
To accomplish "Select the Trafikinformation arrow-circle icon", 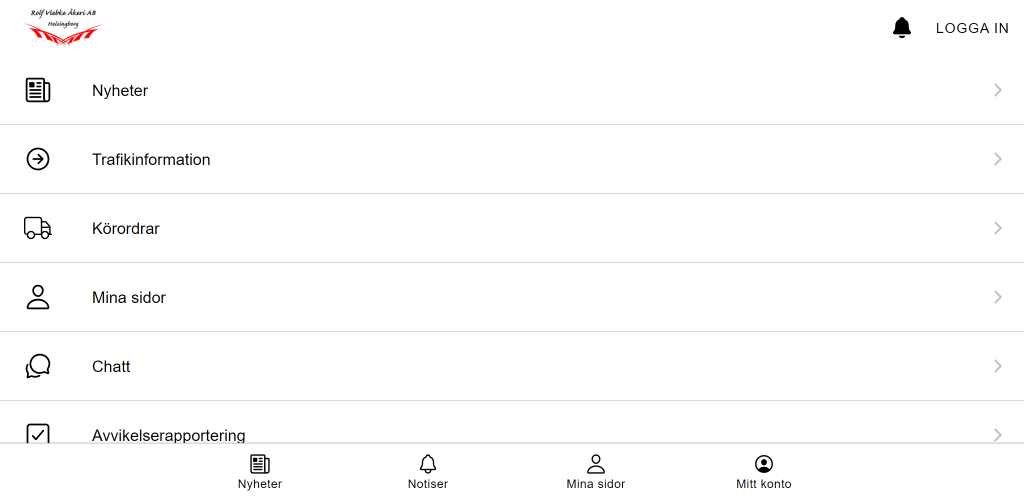I will pos(38,159).
